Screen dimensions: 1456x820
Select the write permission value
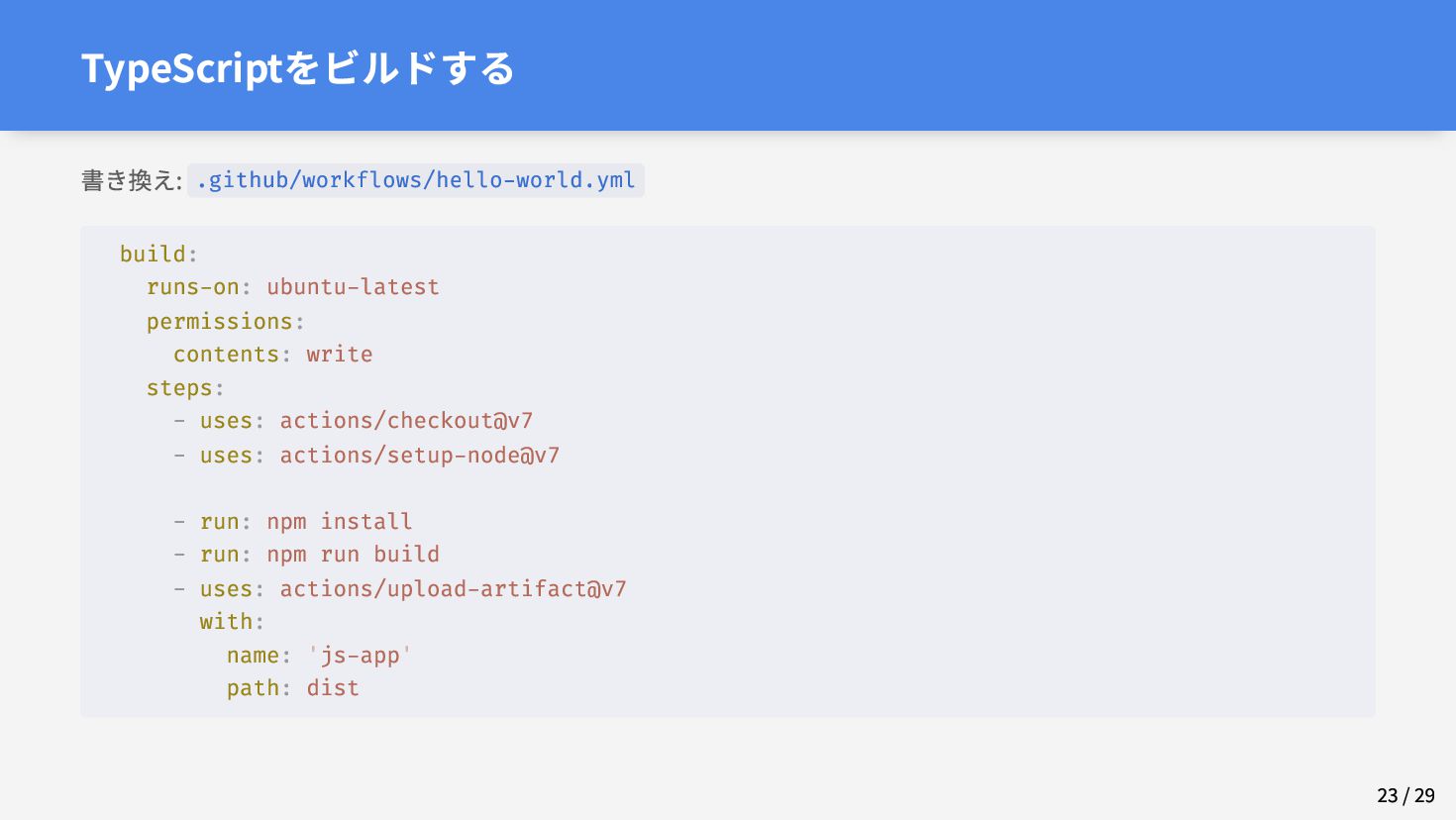340,355
